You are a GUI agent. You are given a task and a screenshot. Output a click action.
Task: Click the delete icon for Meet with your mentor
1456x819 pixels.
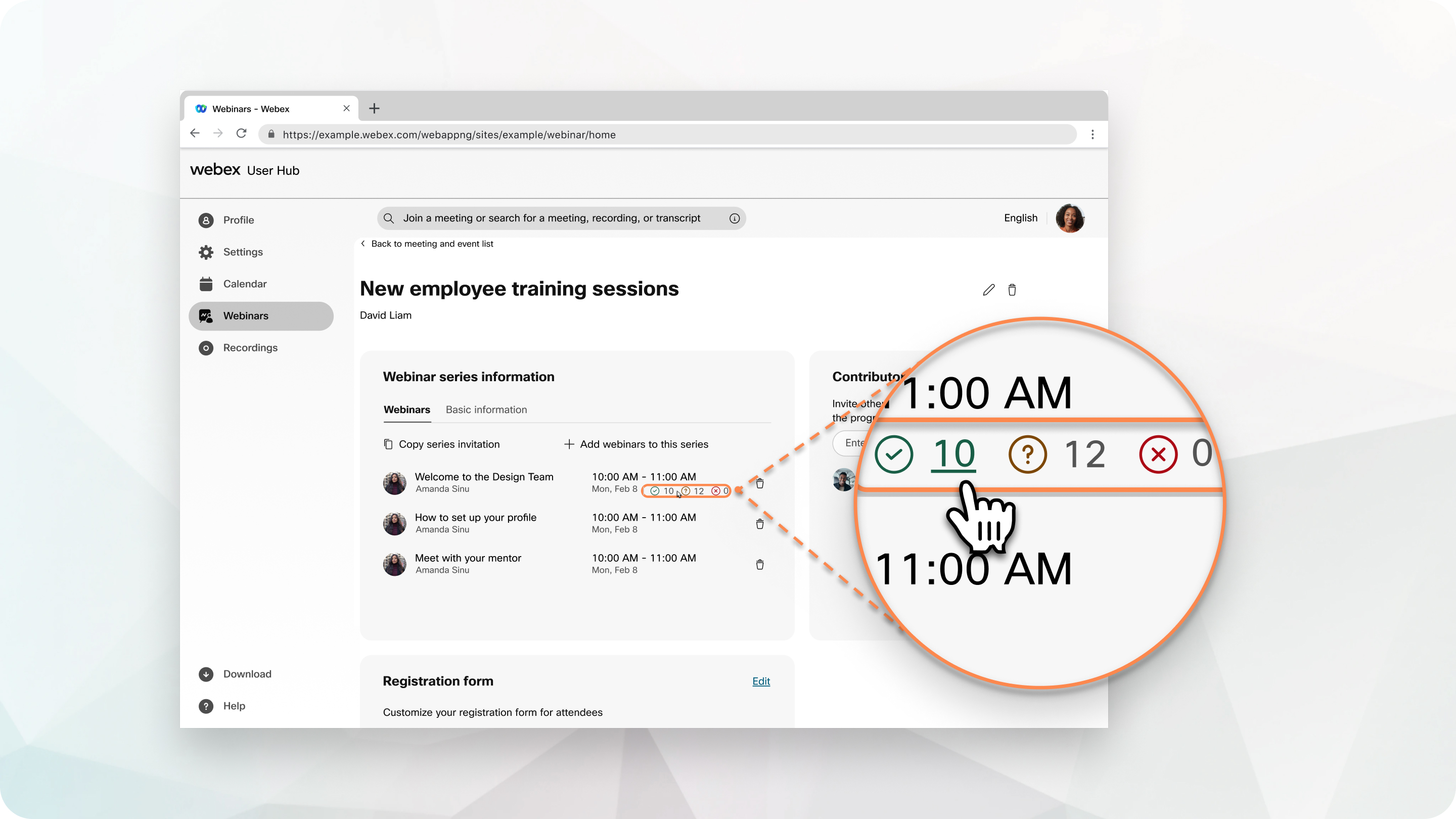(x=760, y=564)
